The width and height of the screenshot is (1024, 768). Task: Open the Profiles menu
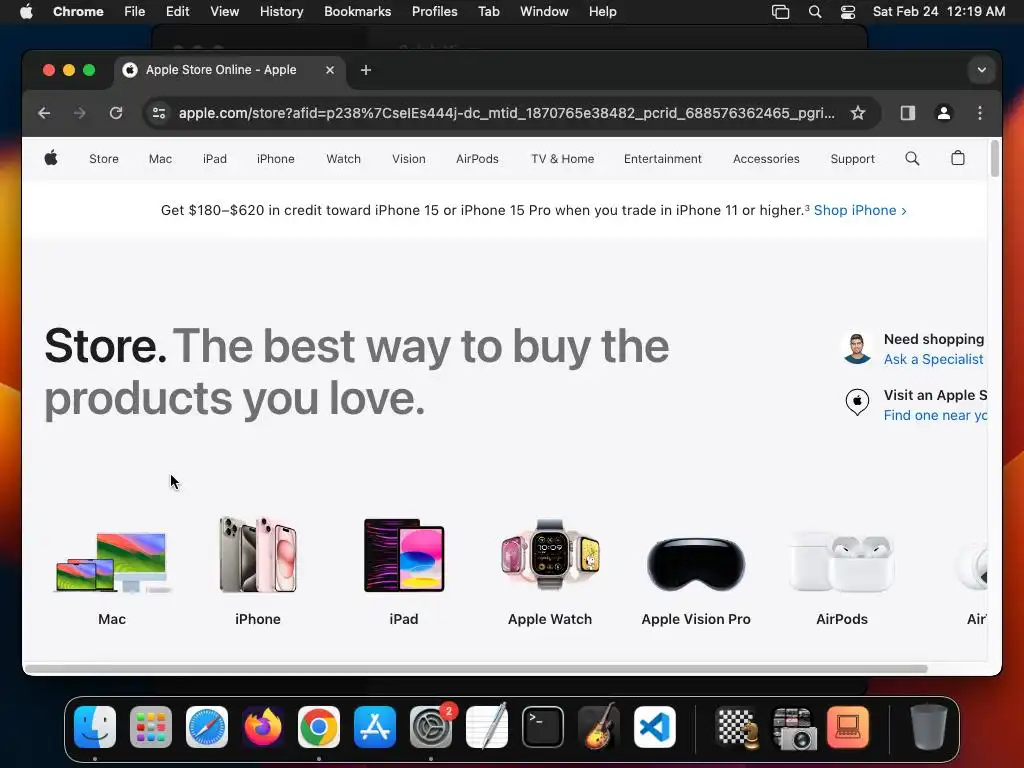pos(434,12)
